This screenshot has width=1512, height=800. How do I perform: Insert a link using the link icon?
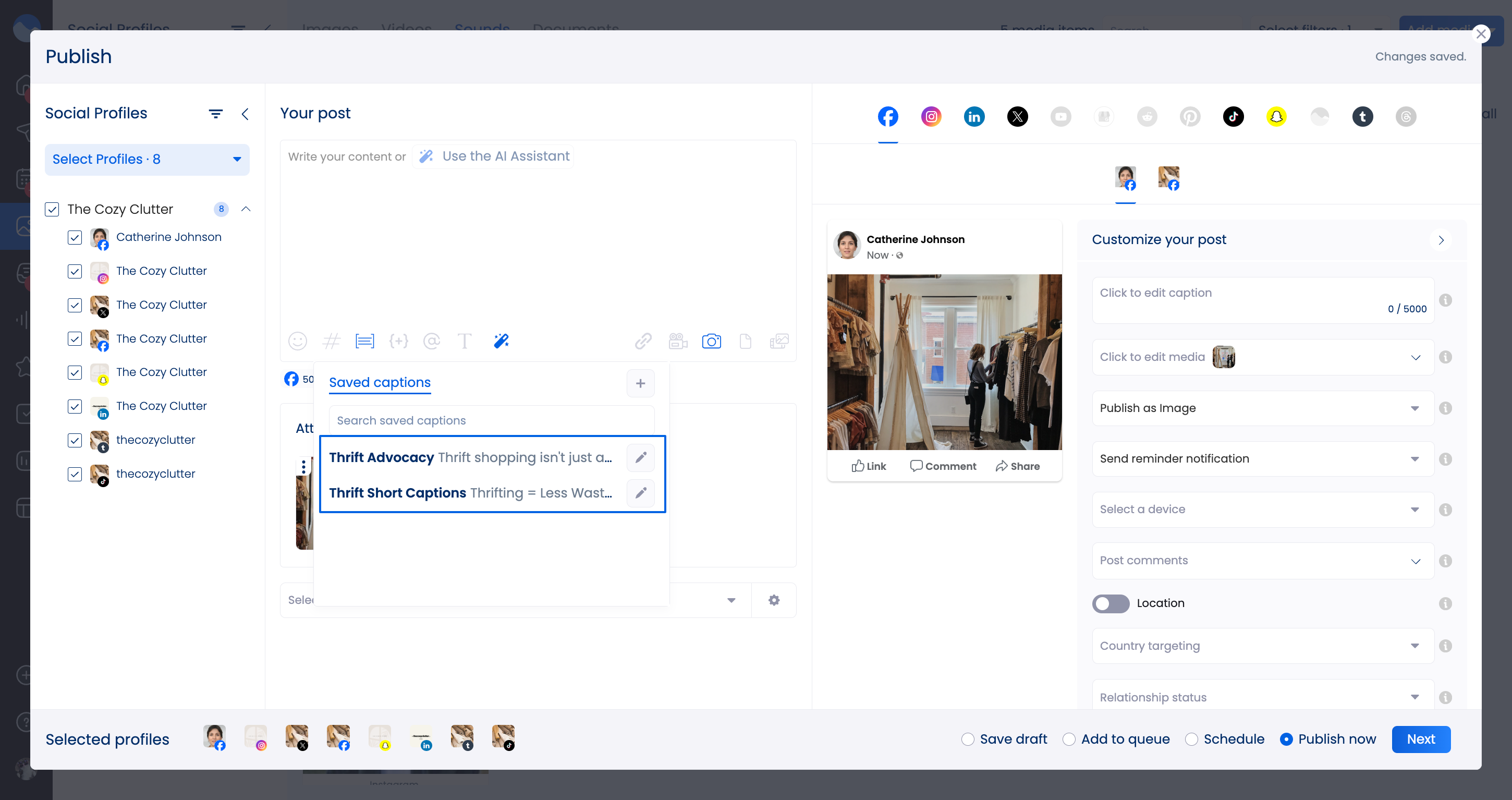click(x=643, y=341)
